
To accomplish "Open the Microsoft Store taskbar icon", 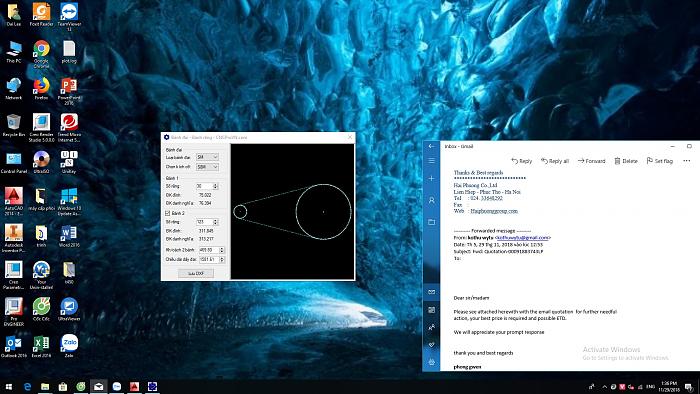I will [63, 387].
